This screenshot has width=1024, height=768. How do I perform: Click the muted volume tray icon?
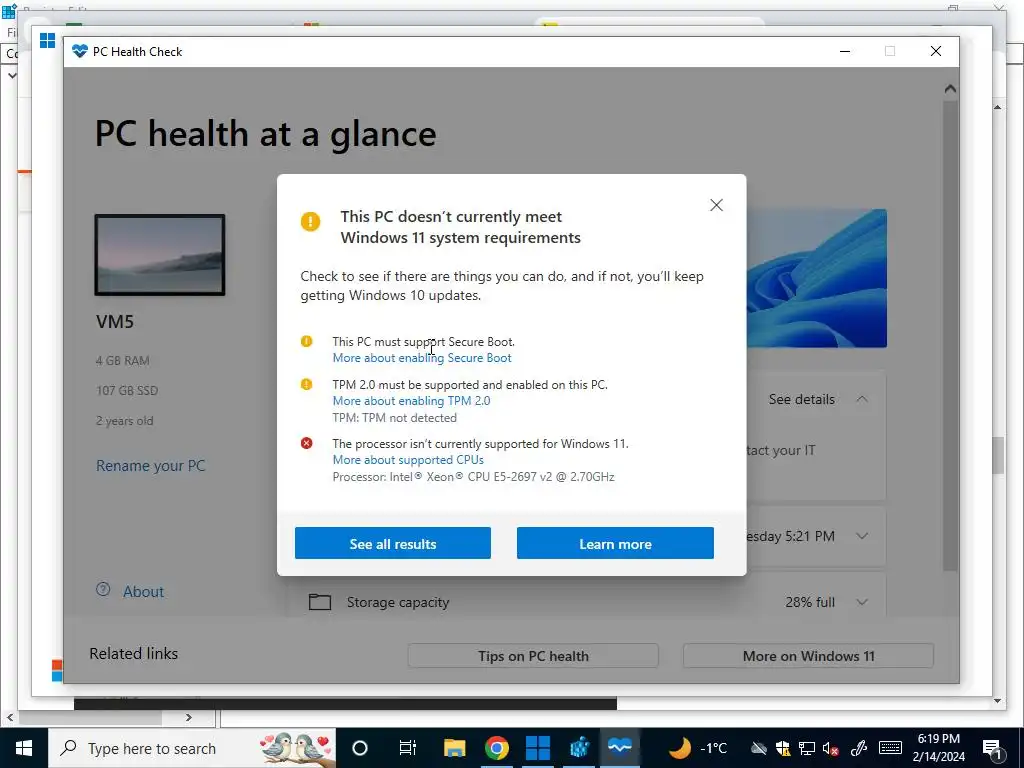830,748
